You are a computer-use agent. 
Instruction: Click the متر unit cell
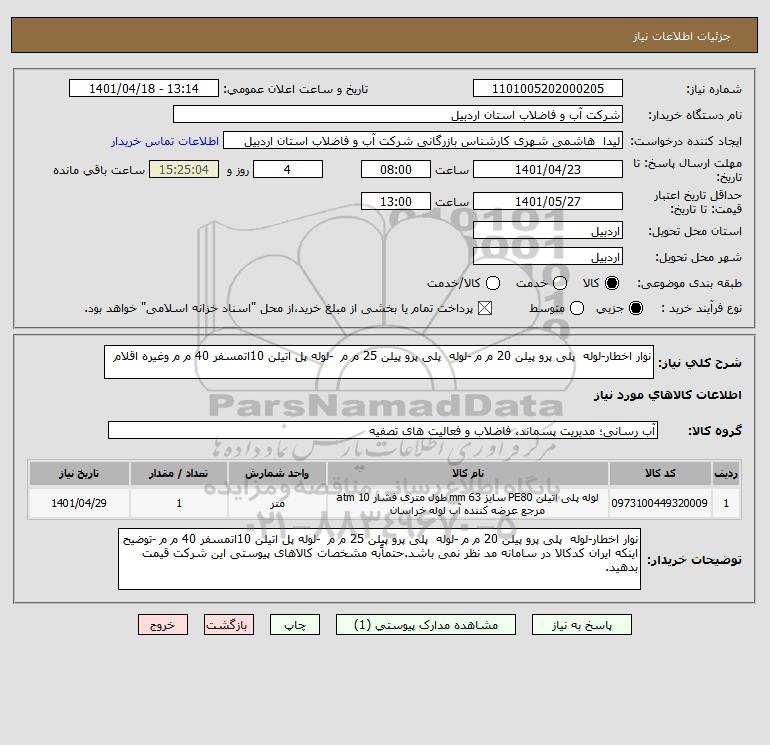tap(277, 503)
